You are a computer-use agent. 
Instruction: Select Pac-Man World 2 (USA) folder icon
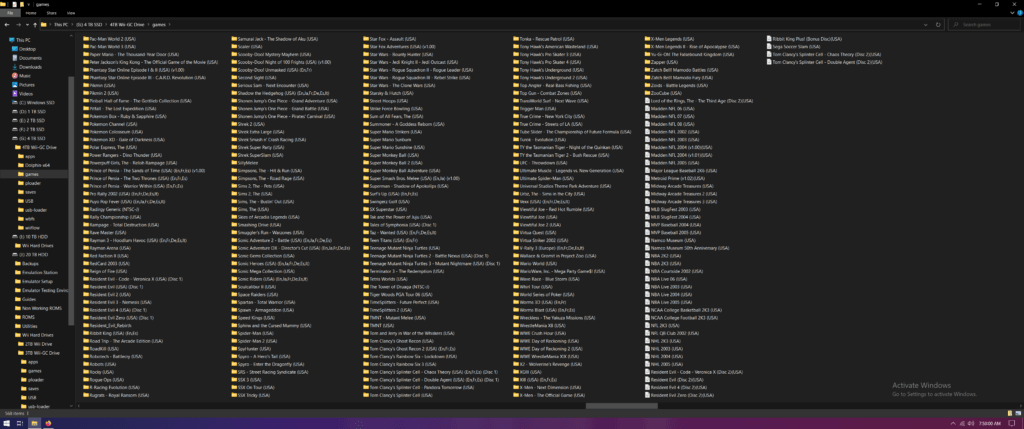pyautogui.click(x=86, y=39)
